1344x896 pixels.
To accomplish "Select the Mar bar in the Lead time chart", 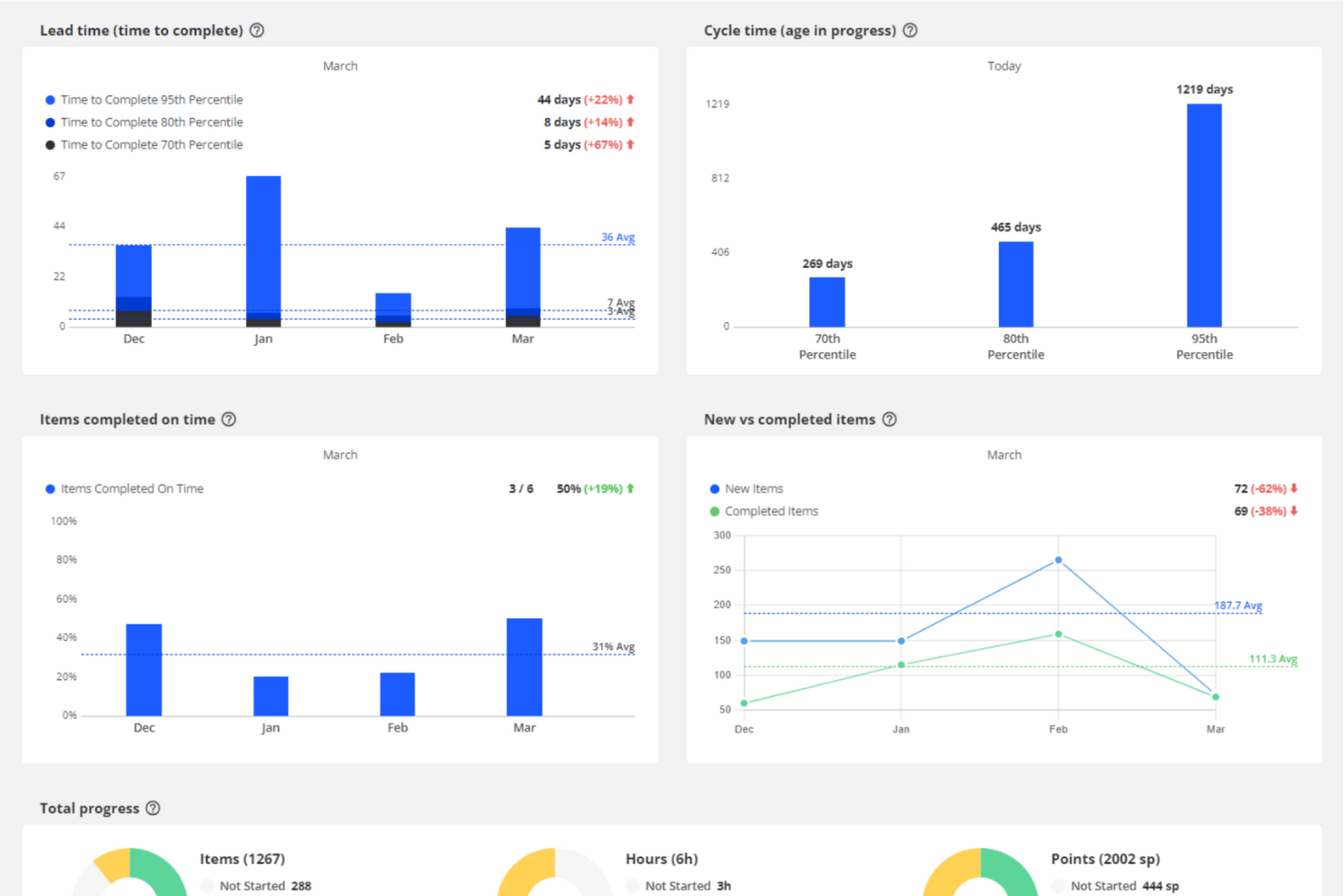I will [x=523, y=277].
